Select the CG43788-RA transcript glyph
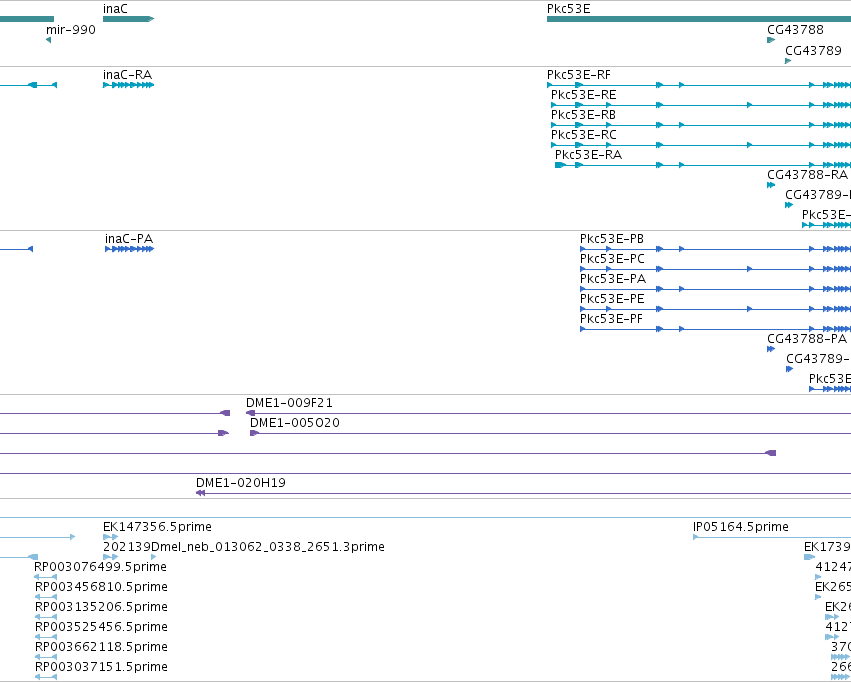The width and height of the screenshot is (851, 682). (771, 185)
